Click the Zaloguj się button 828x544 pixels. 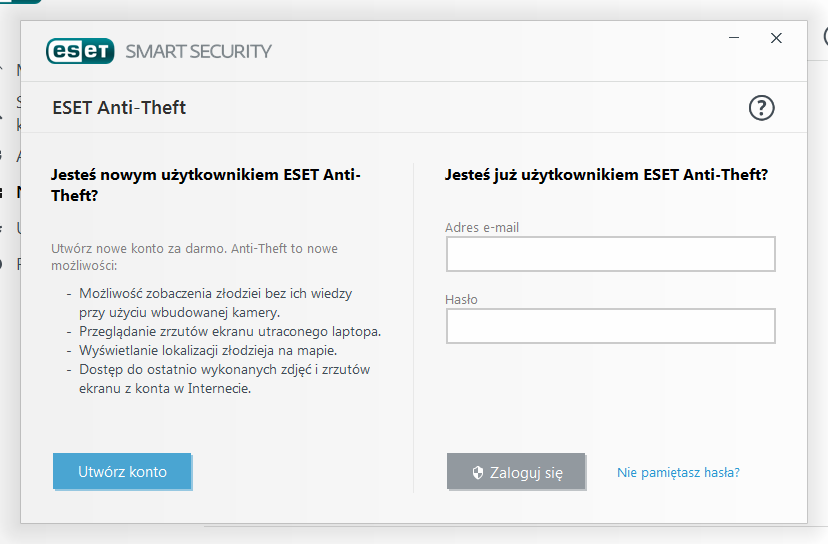click(516, 471)
